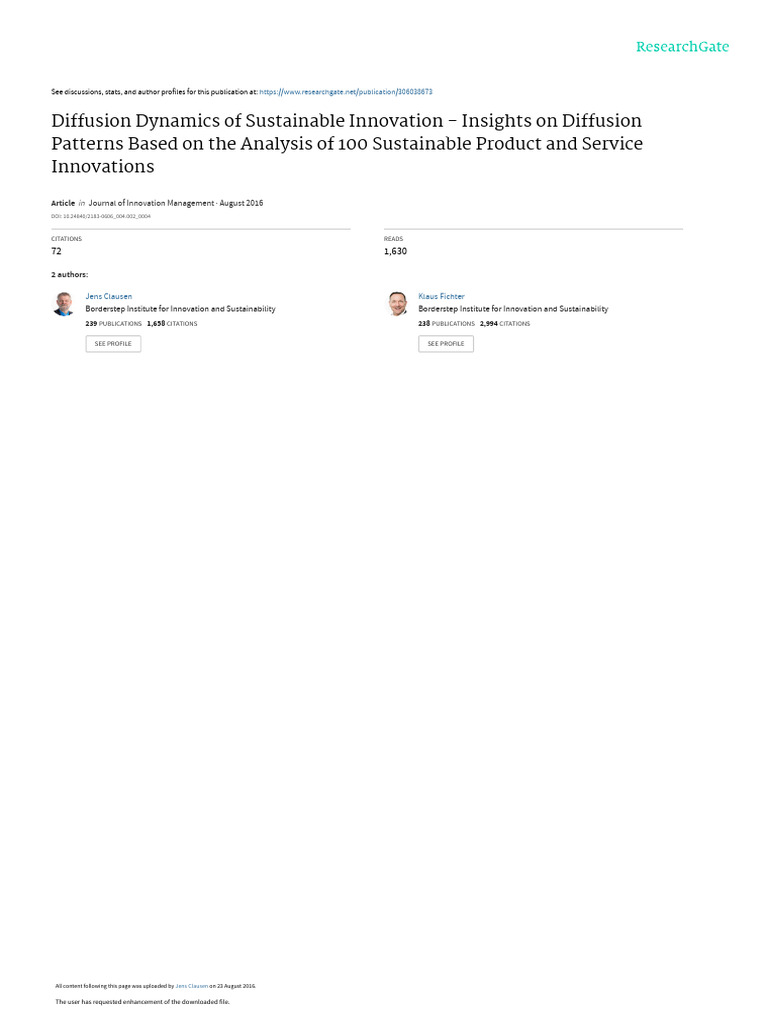Click Jens Clausen's 1,658 citations stat
768x1024 pixels.
click(x=172, y=324)
